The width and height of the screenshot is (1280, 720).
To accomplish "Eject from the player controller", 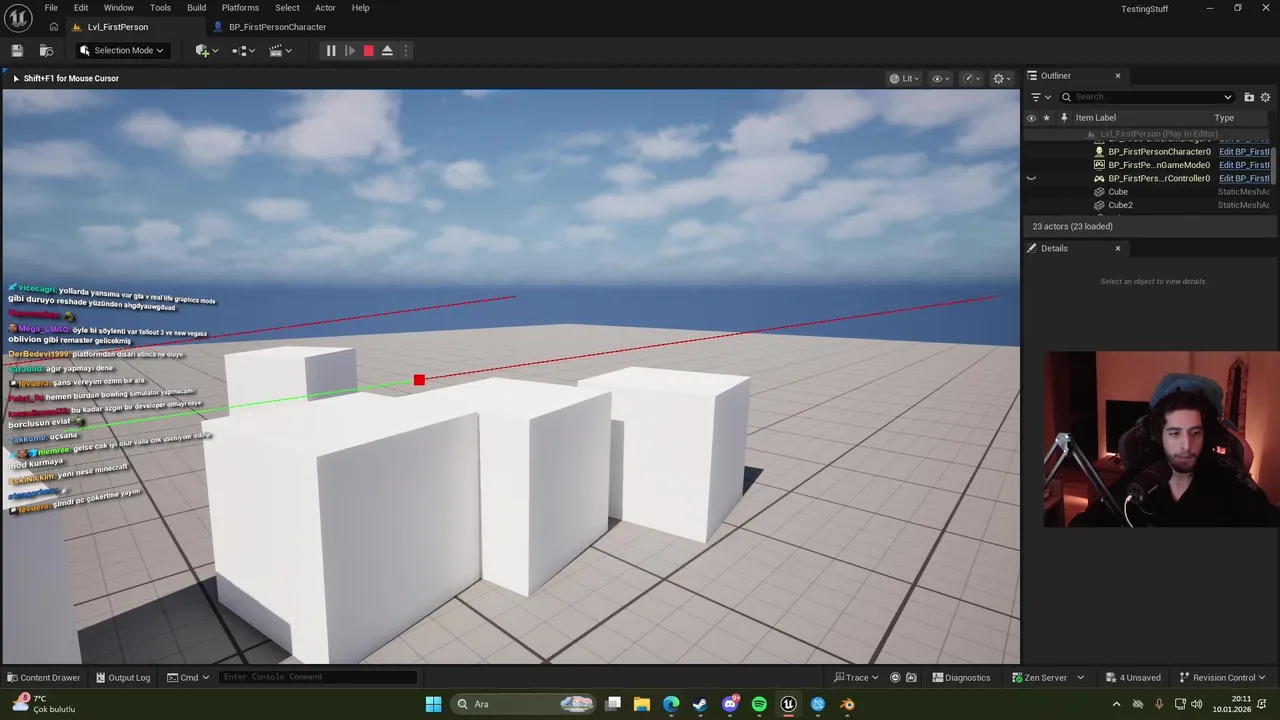I will point(387,51).
